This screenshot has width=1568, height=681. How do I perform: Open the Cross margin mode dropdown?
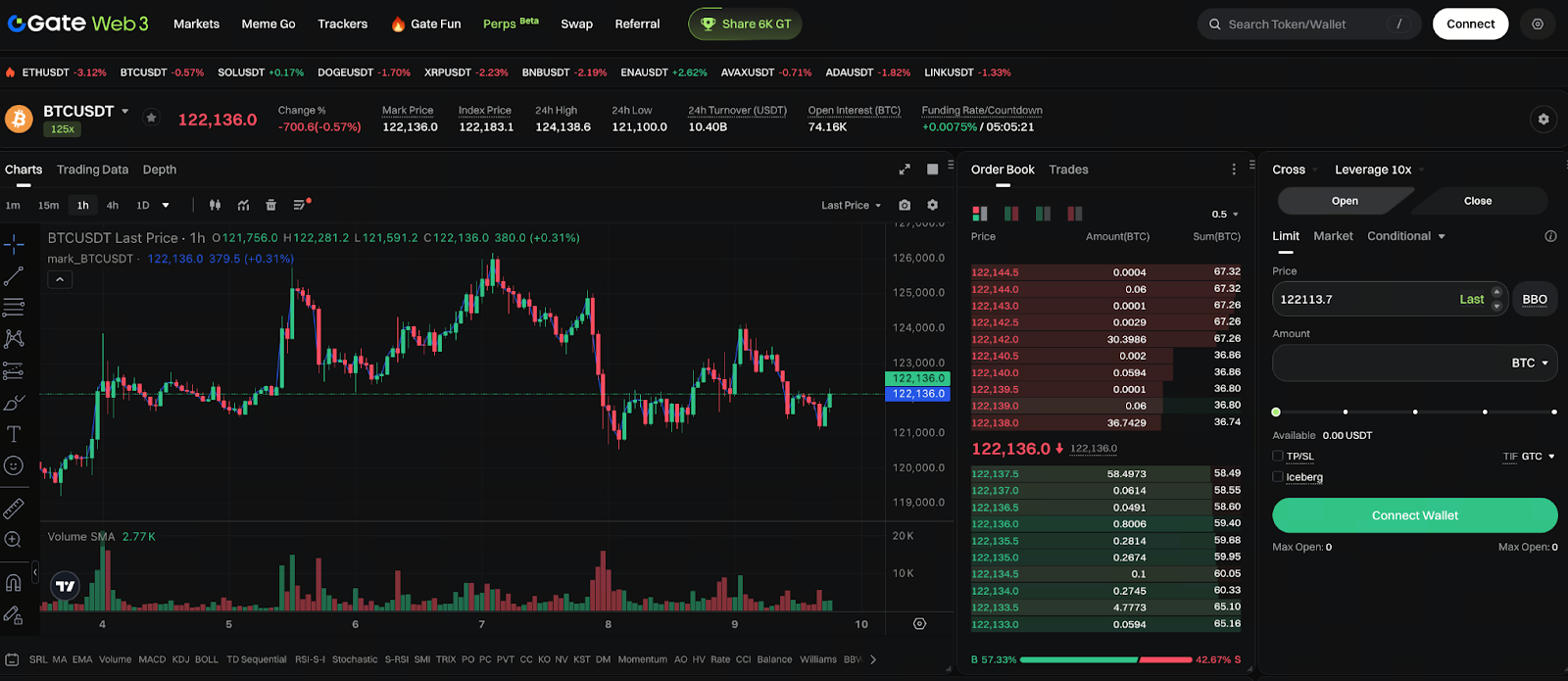click(x=1295, y=170)
